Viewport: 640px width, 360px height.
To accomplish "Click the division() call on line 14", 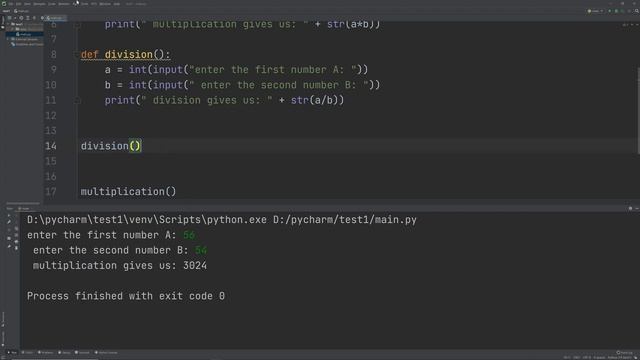I will pyautogui.click(x=111, y=146).
